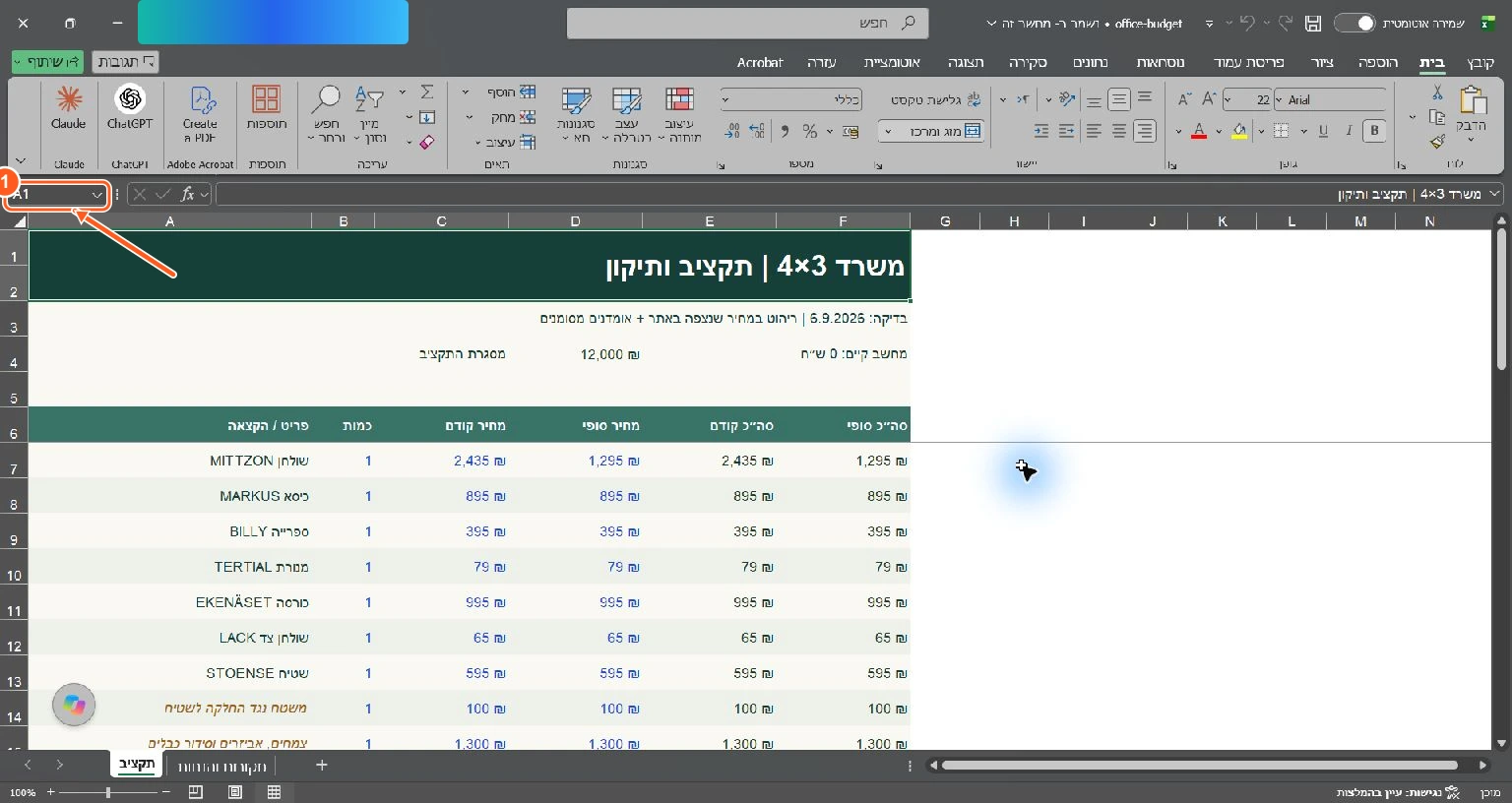Open Cell Styles icon
This screenshot has height=803, width=1512.
(576, 100)
